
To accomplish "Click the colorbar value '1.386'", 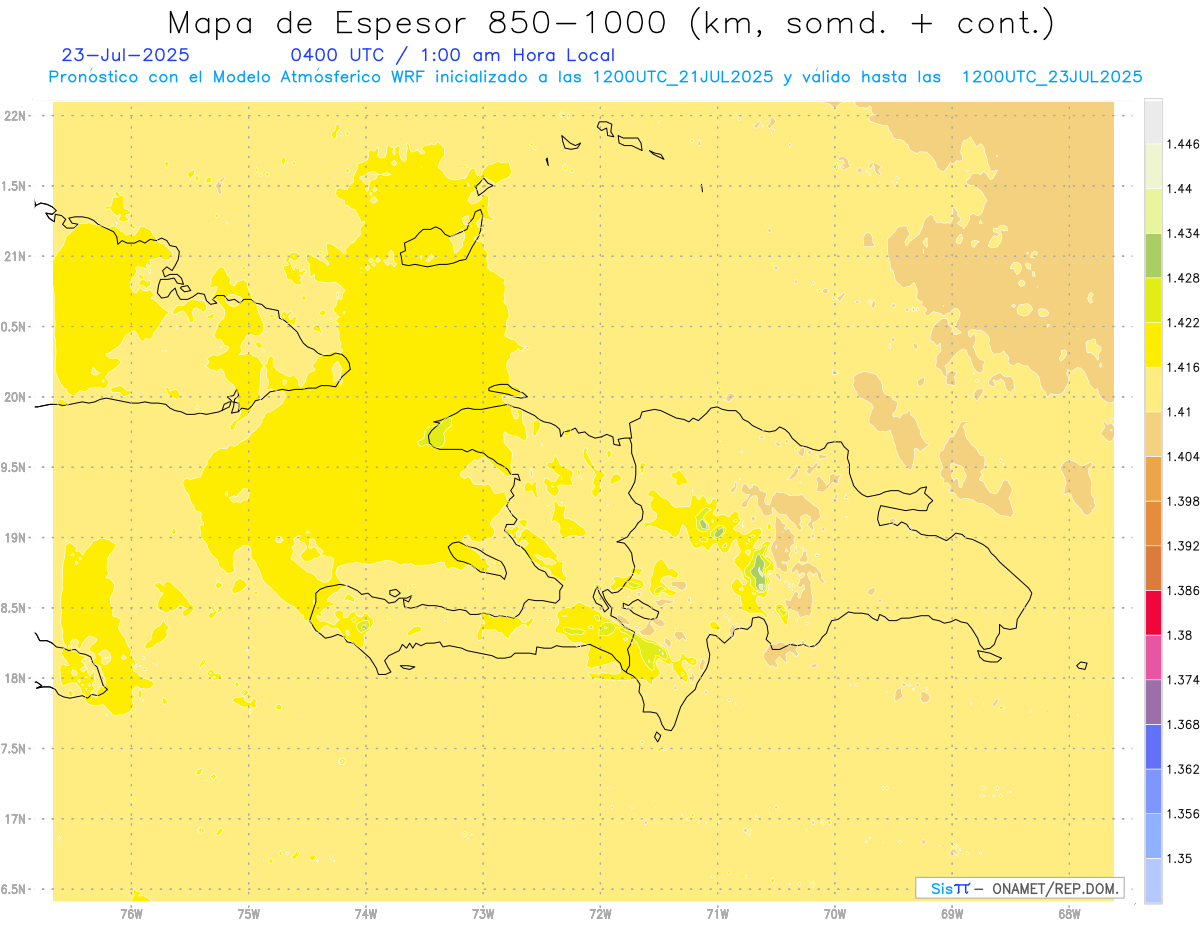I will click(x=1182, y=590).
